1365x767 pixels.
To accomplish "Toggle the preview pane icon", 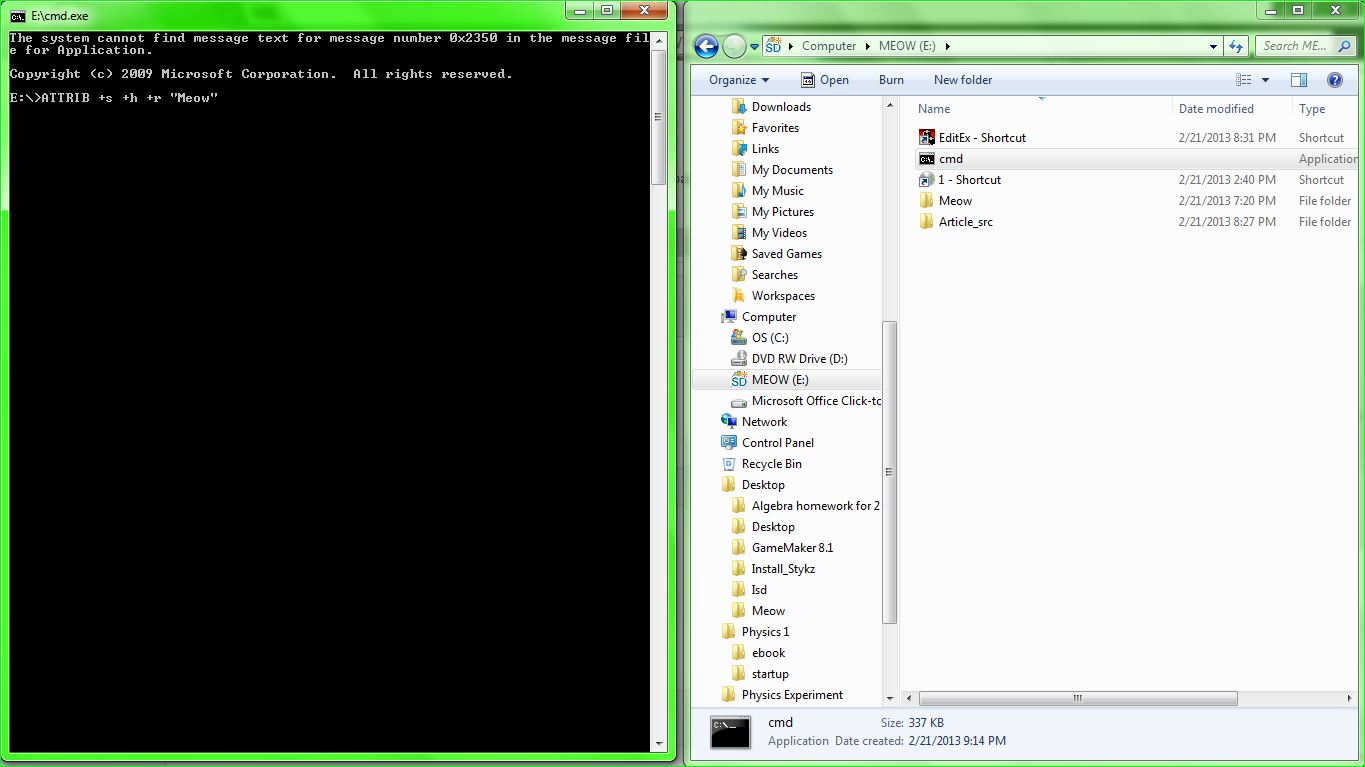I will (x=1298, y=80).
